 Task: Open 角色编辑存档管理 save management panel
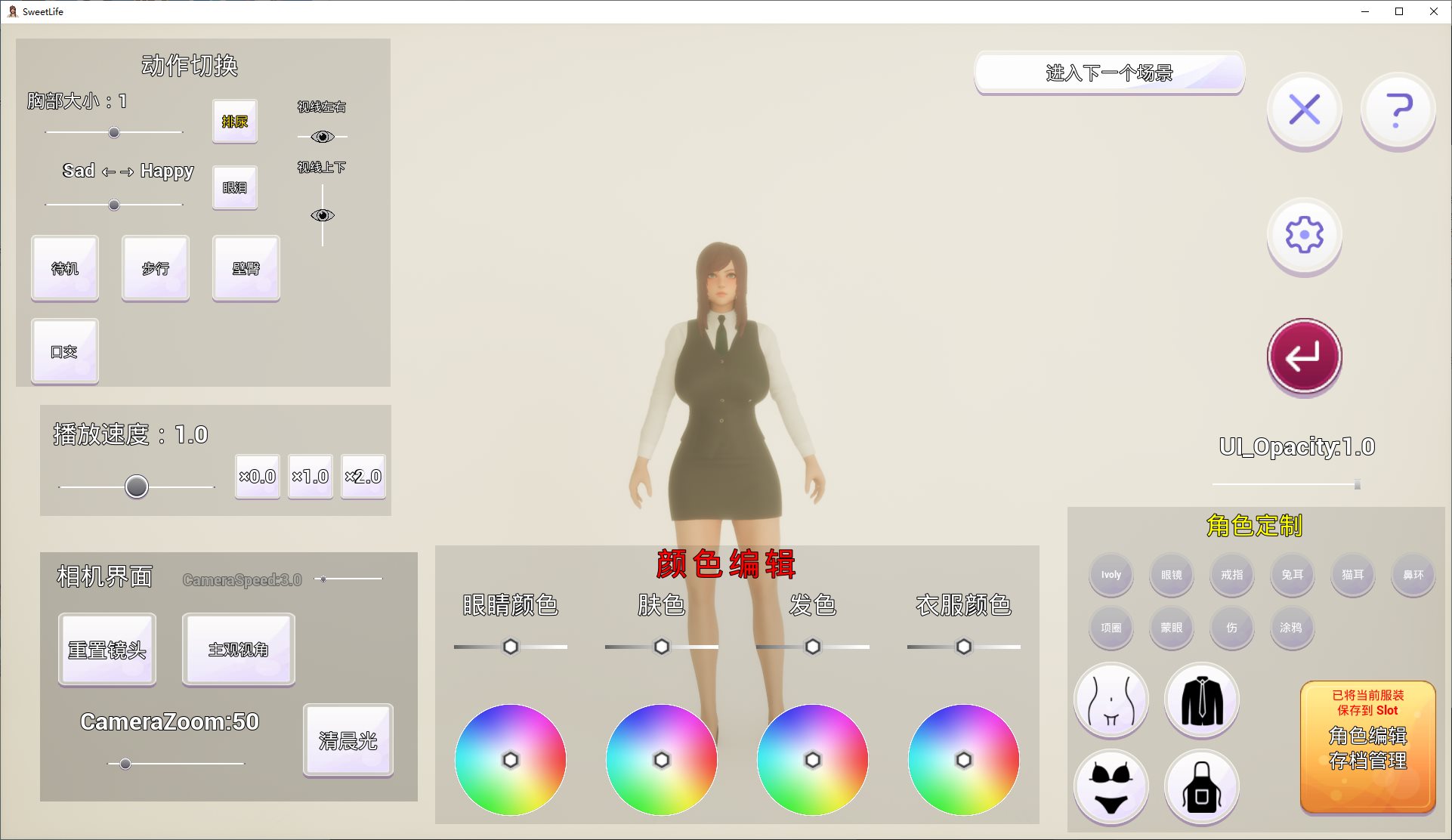click(x=1367, y=747)
